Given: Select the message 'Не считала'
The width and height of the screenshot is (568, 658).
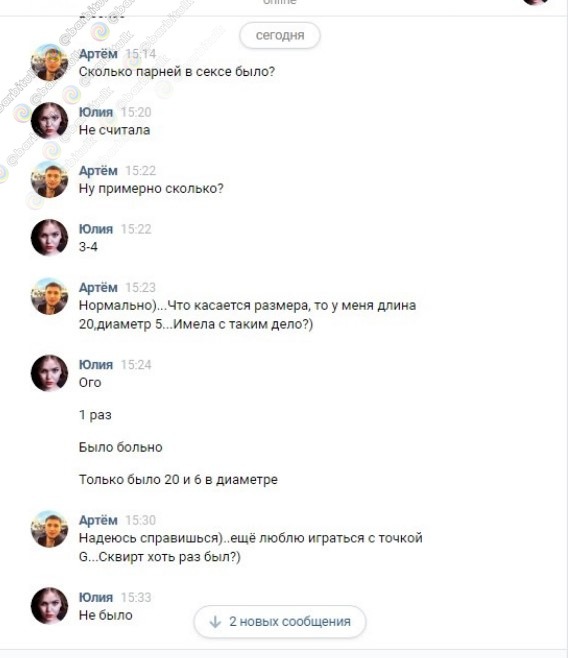Looking at the screenshot, I should point(115,130).
